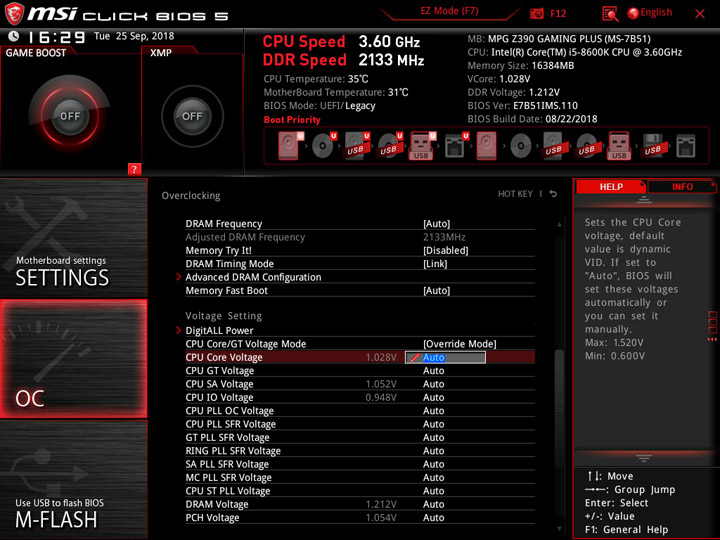Viewport: 720px width, 540px height.
Task: Click the Adjusted DRAM Frequency 2133MHz value
Action: coord(444,237)
